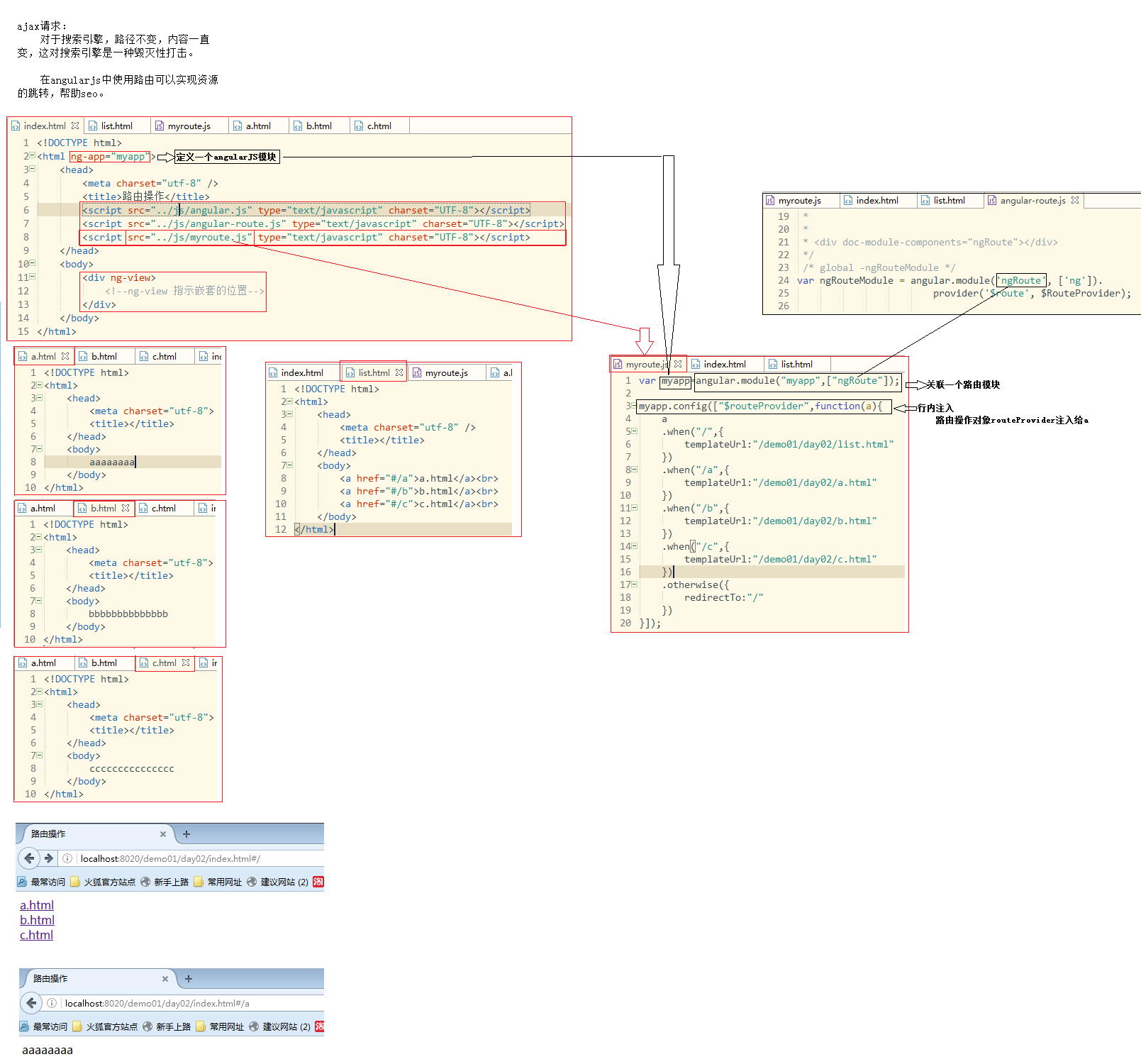This screenshot has height=1064, width=1141.
Task: Switch to list.html tab beside myroute.js route config
Action: [796, 364]
